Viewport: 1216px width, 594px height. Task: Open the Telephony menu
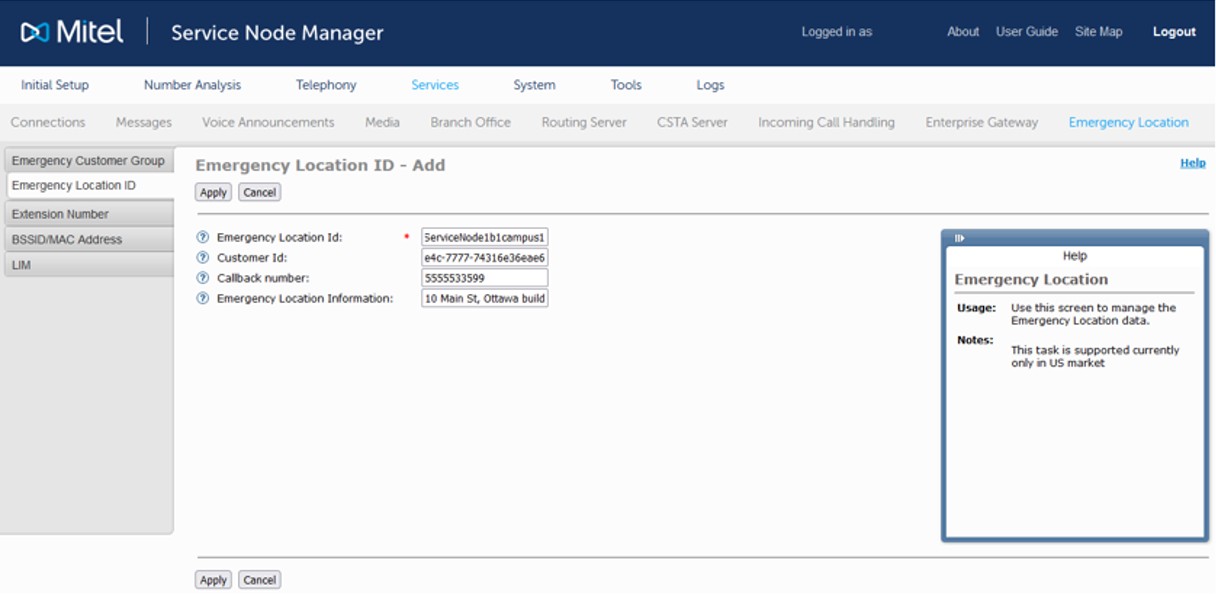pyautogui.click(x=326, y=85)
